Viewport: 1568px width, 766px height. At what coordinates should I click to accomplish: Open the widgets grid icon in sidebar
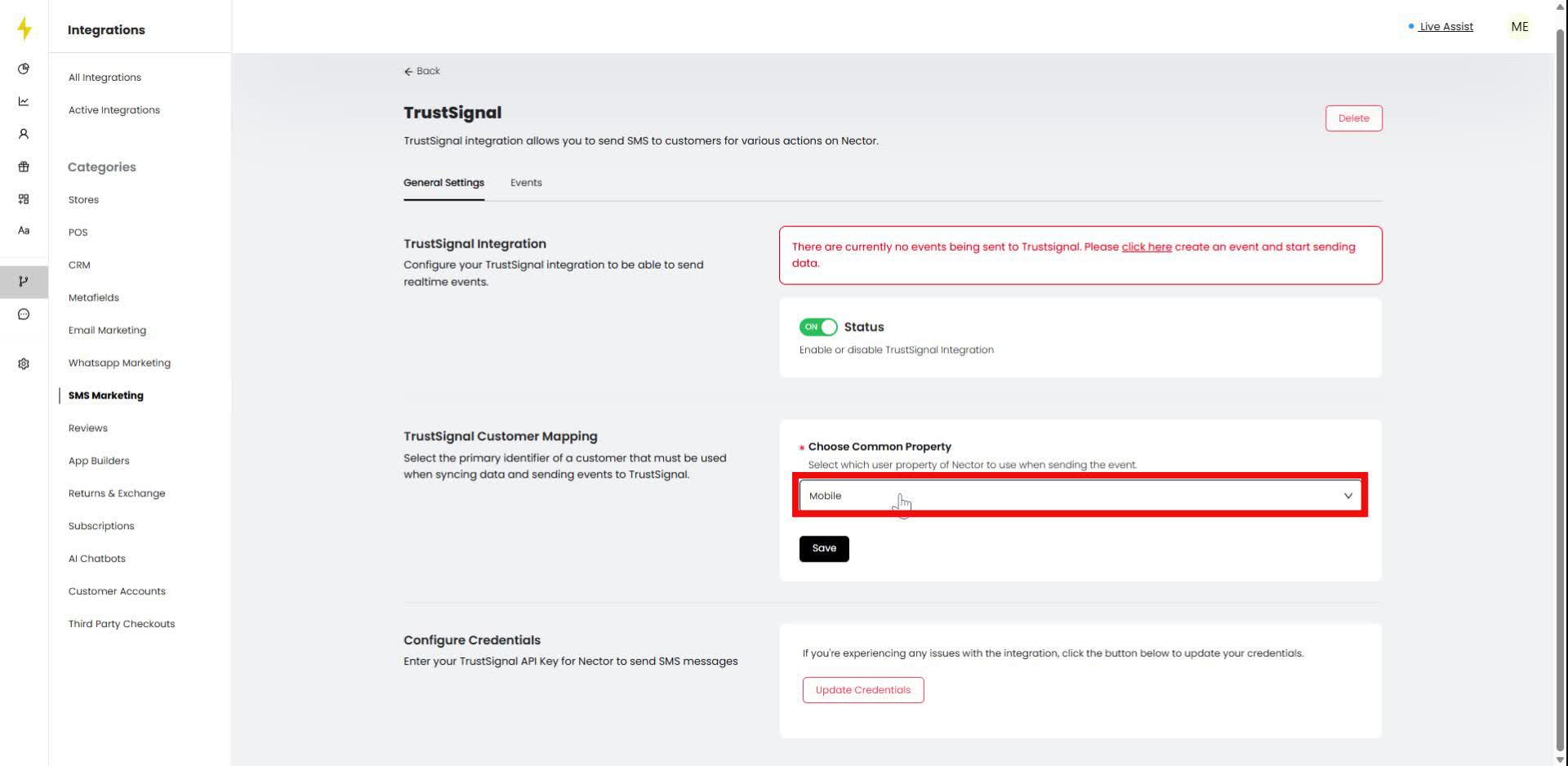point(24,199)
